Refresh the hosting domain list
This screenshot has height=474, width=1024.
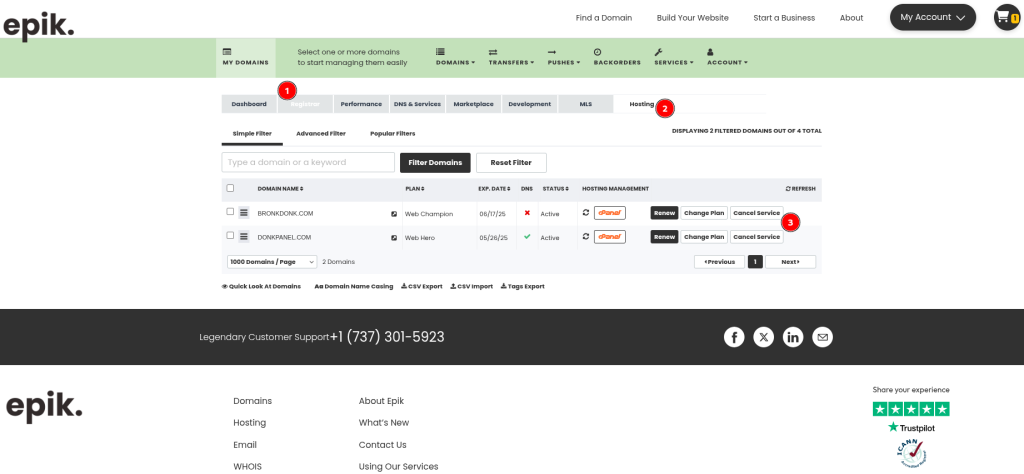coord(800,189)
